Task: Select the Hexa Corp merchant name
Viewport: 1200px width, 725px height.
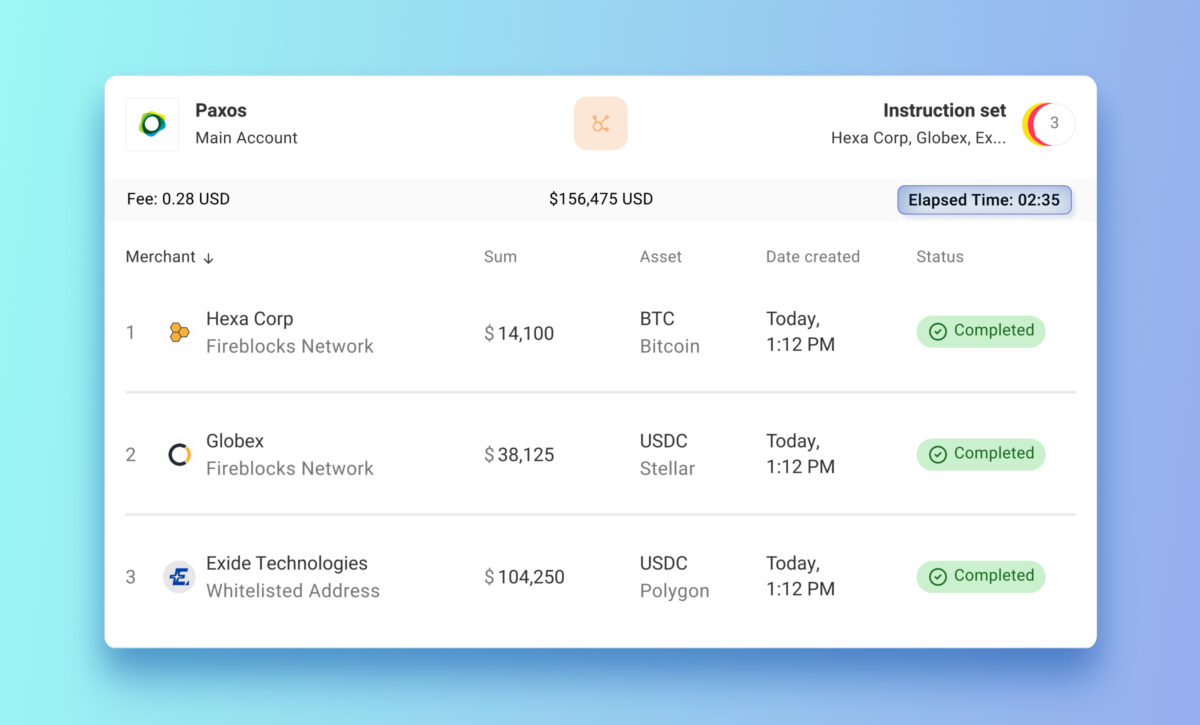Action: click(x=250, y=319)
